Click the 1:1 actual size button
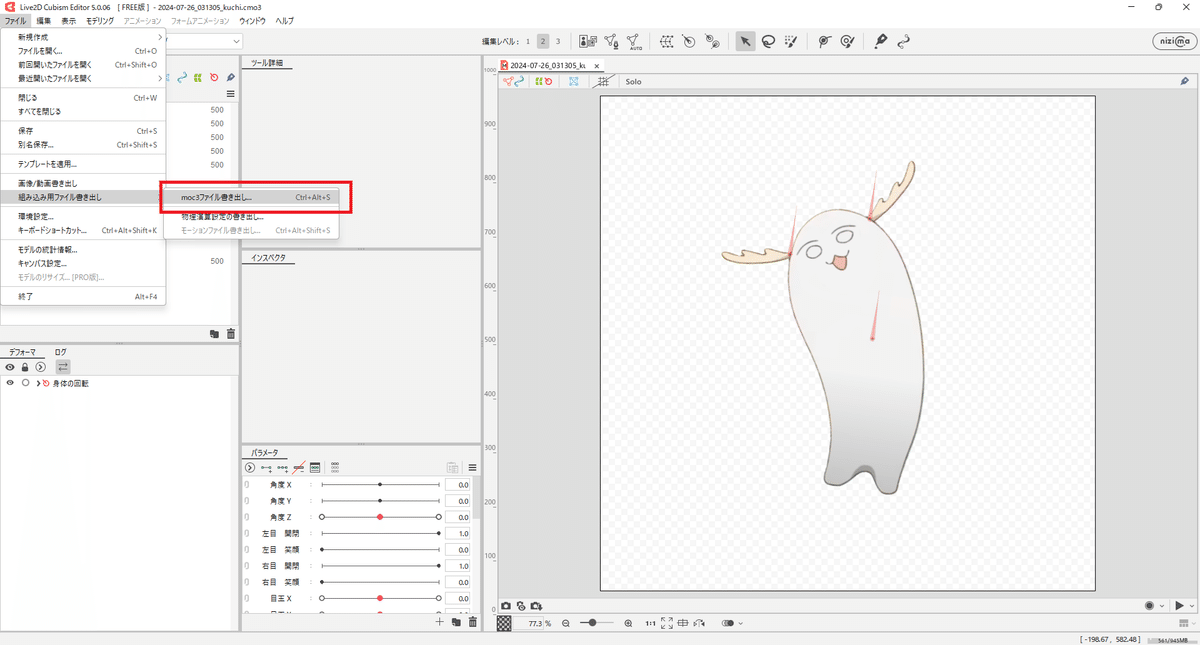This screenshot has width=1200, height=645. point(650,623)
